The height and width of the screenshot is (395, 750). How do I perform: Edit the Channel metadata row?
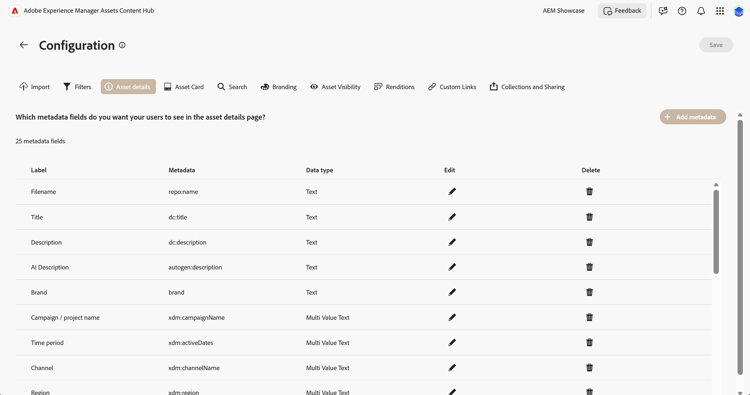pyautogui.click(x=452, y=367)
